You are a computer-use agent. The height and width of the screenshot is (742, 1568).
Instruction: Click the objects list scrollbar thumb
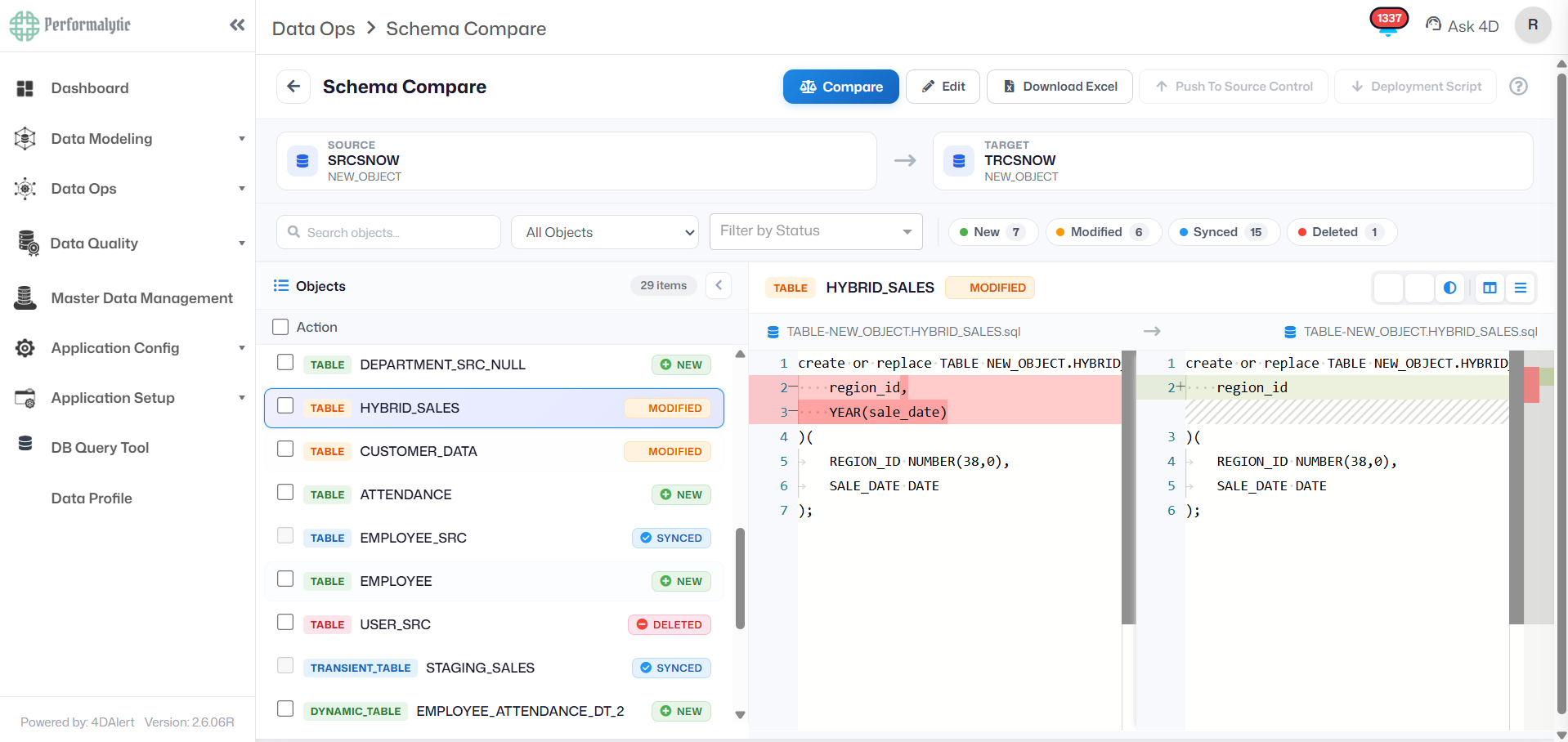740,579
